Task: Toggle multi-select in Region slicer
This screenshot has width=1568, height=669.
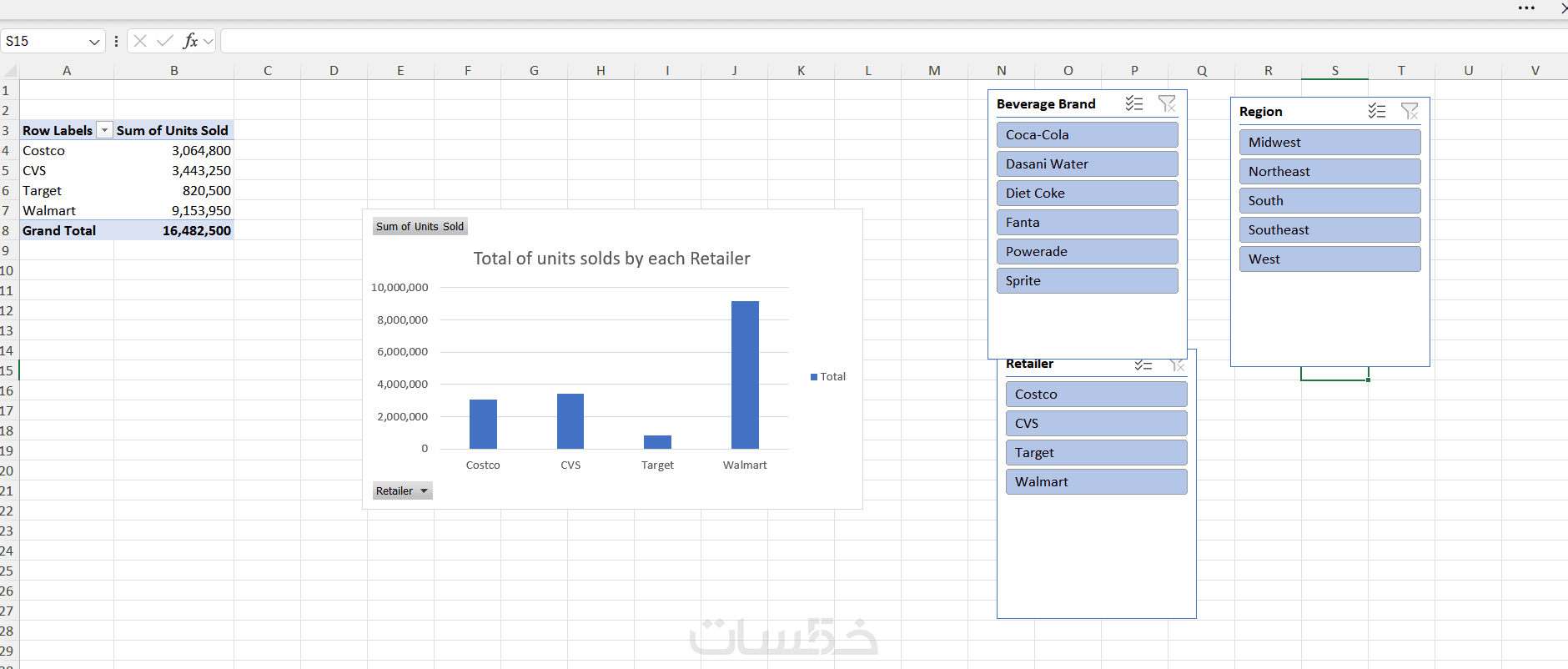Action: pyautogui.click(x=1376, y=111)
